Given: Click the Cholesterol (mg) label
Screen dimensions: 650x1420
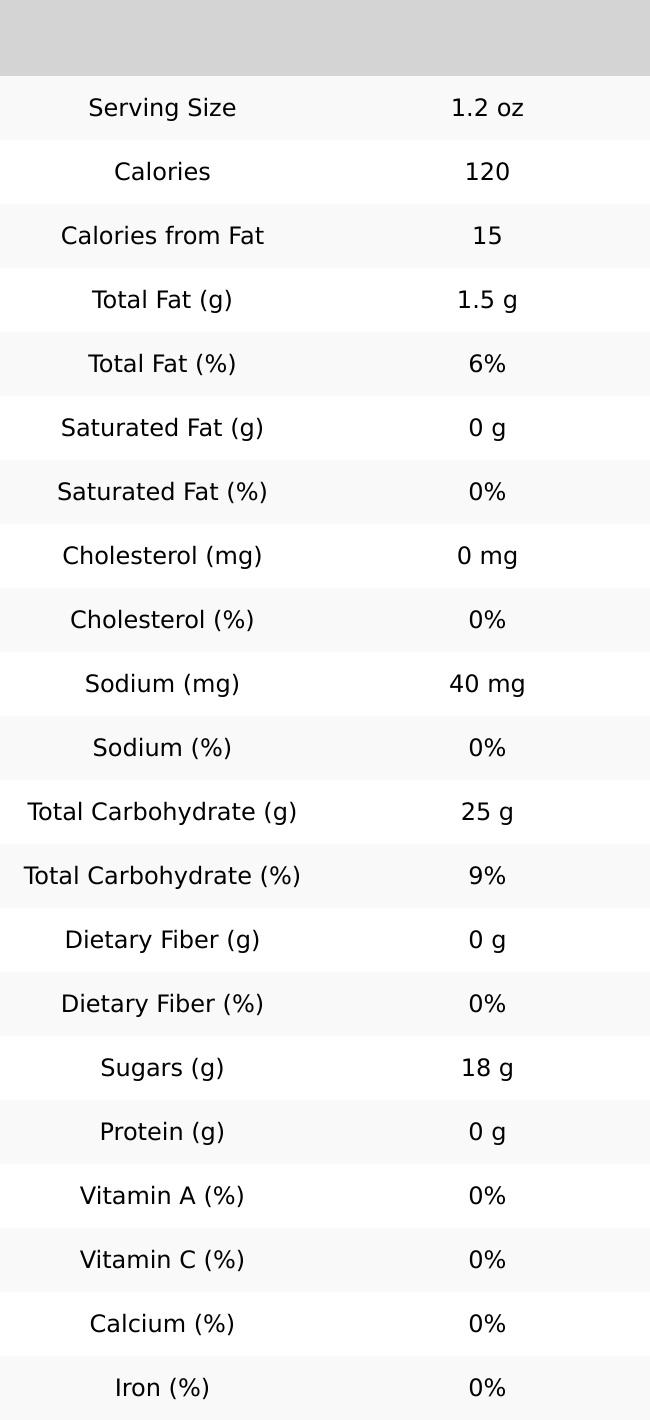Looking at the screenshot, I should (162, 556).
